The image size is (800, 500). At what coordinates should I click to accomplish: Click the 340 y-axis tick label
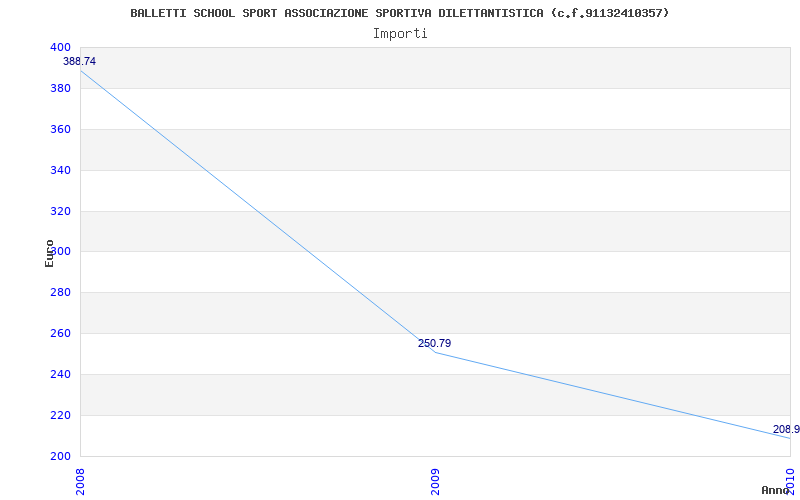click(60, 170)
